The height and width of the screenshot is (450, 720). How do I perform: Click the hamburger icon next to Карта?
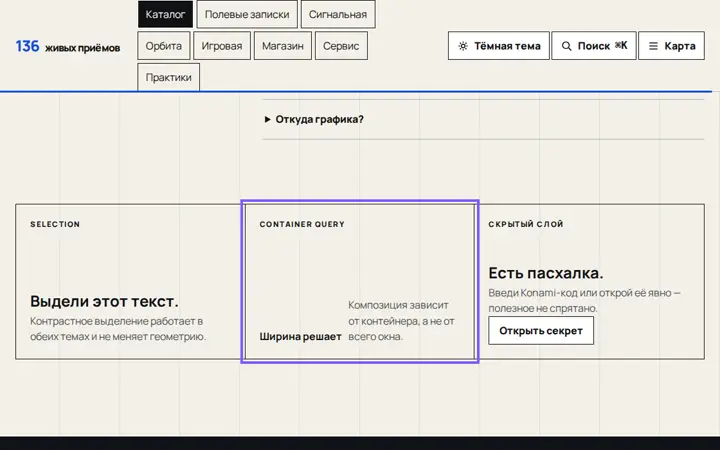tap(653, 46)
